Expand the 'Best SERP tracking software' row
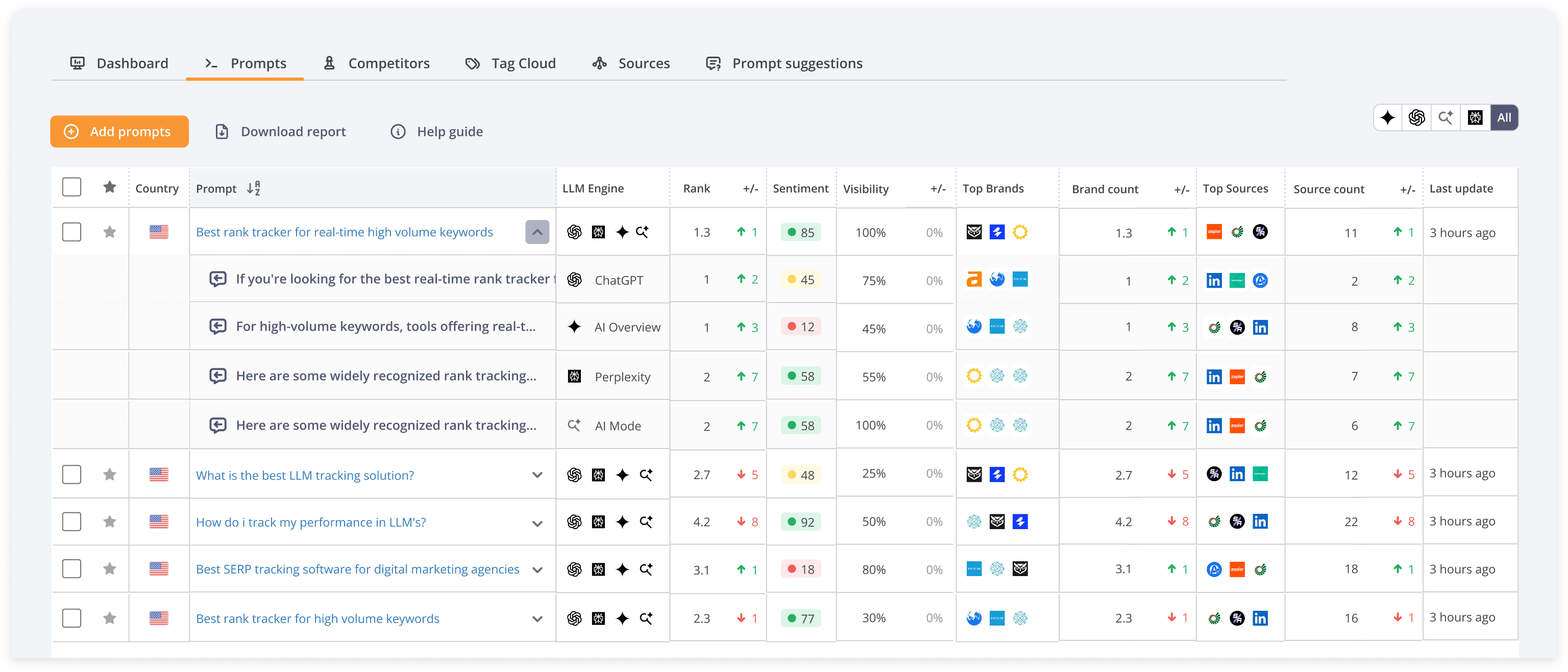Viewport: 1568px width, 672px height. click(x=537, y=570)
